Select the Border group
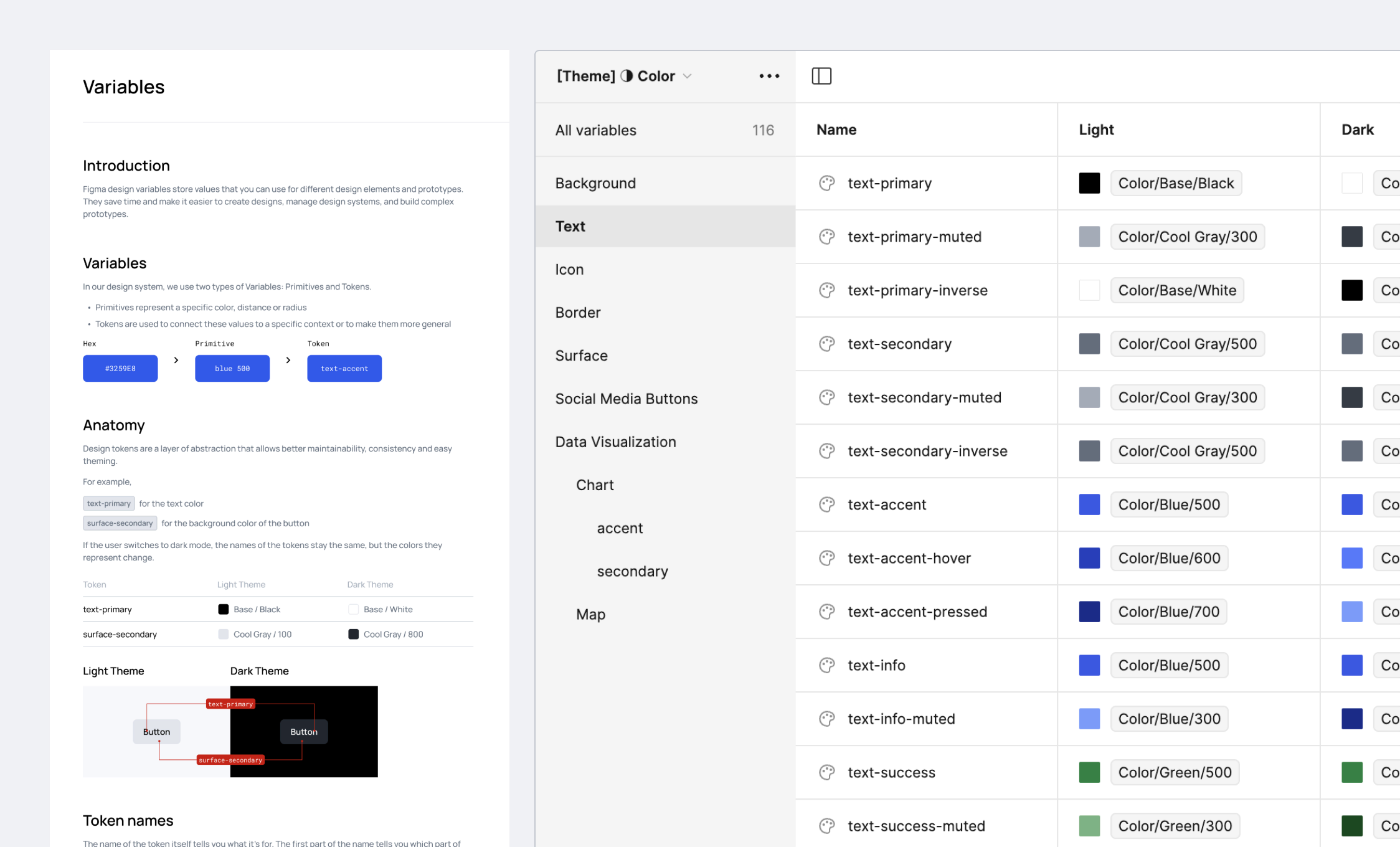Viewport: 1400px width, 847px height. point(665,312)
